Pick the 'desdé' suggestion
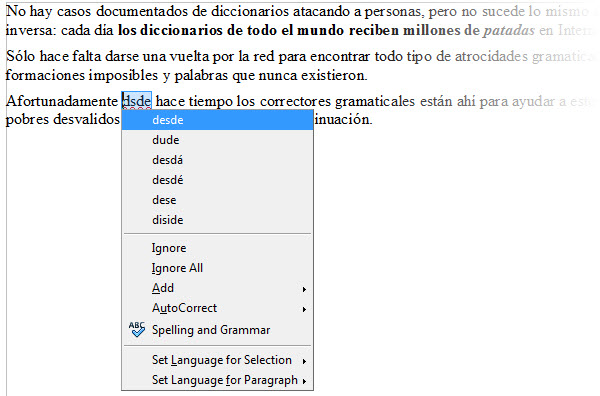600x396 pixels. pos(217,179)
